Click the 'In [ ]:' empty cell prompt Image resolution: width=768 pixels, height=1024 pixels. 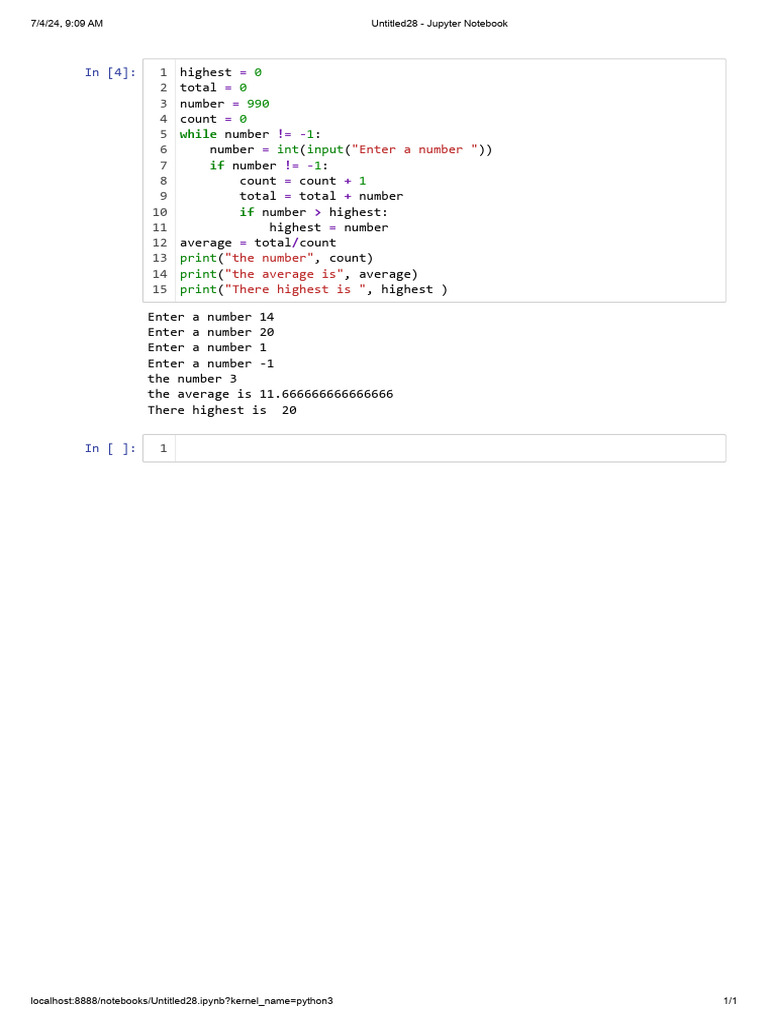pyautogui.click(x=110, y=448)
